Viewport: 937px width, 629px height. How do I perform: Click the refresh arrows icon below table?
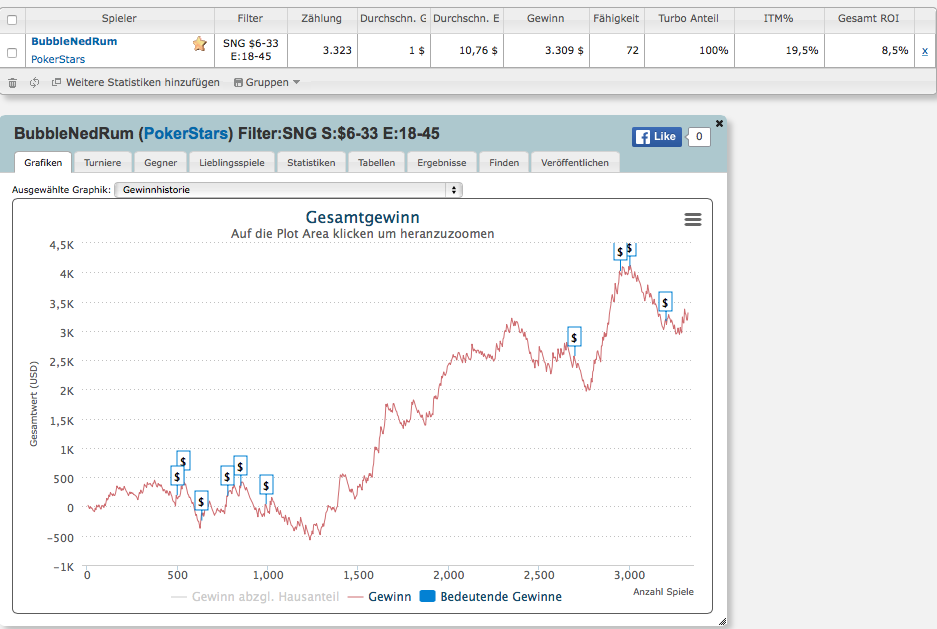[35, 82]
